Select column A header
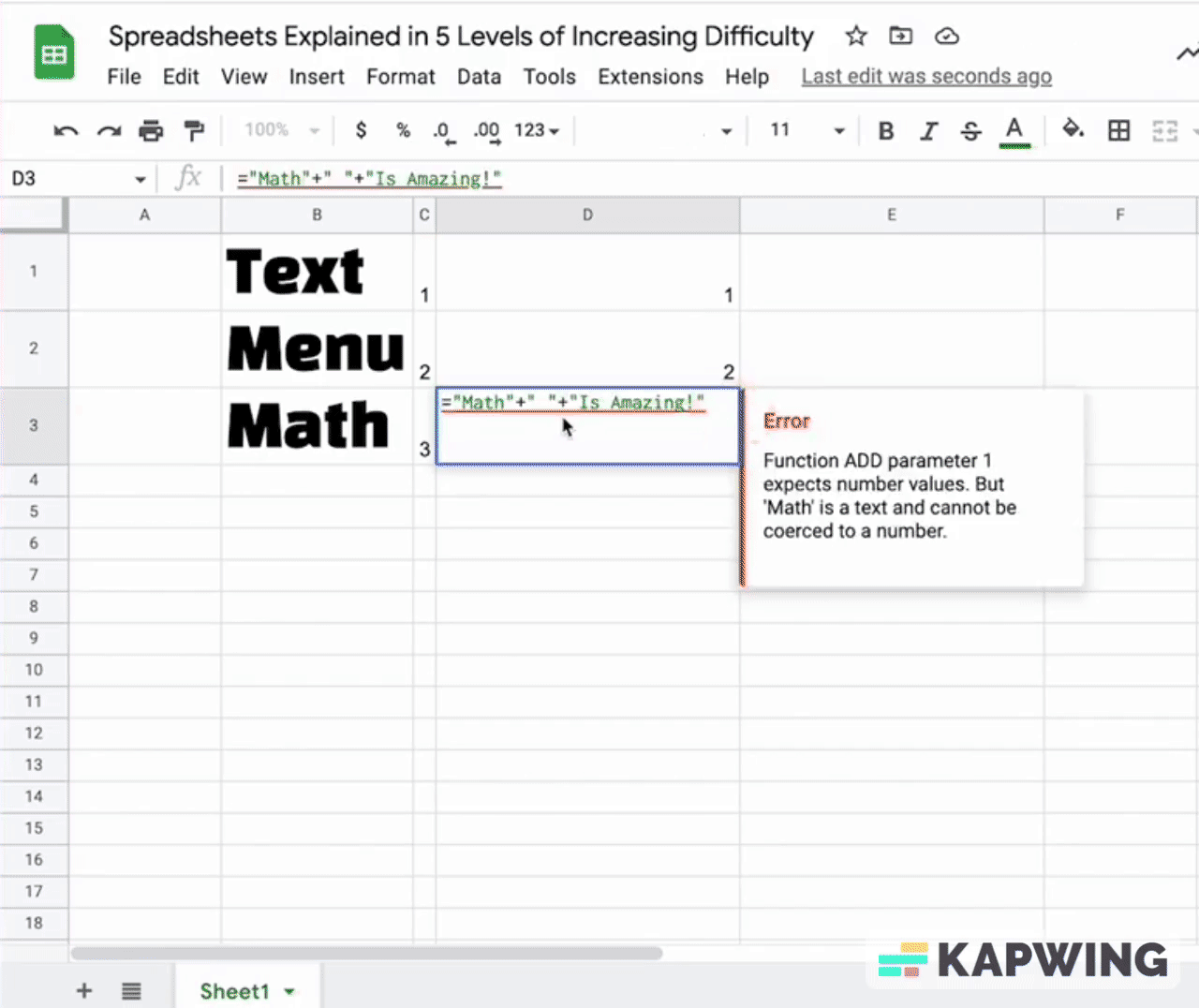The width and height of the screenshot is (1199, 1008). coord(144,215)
